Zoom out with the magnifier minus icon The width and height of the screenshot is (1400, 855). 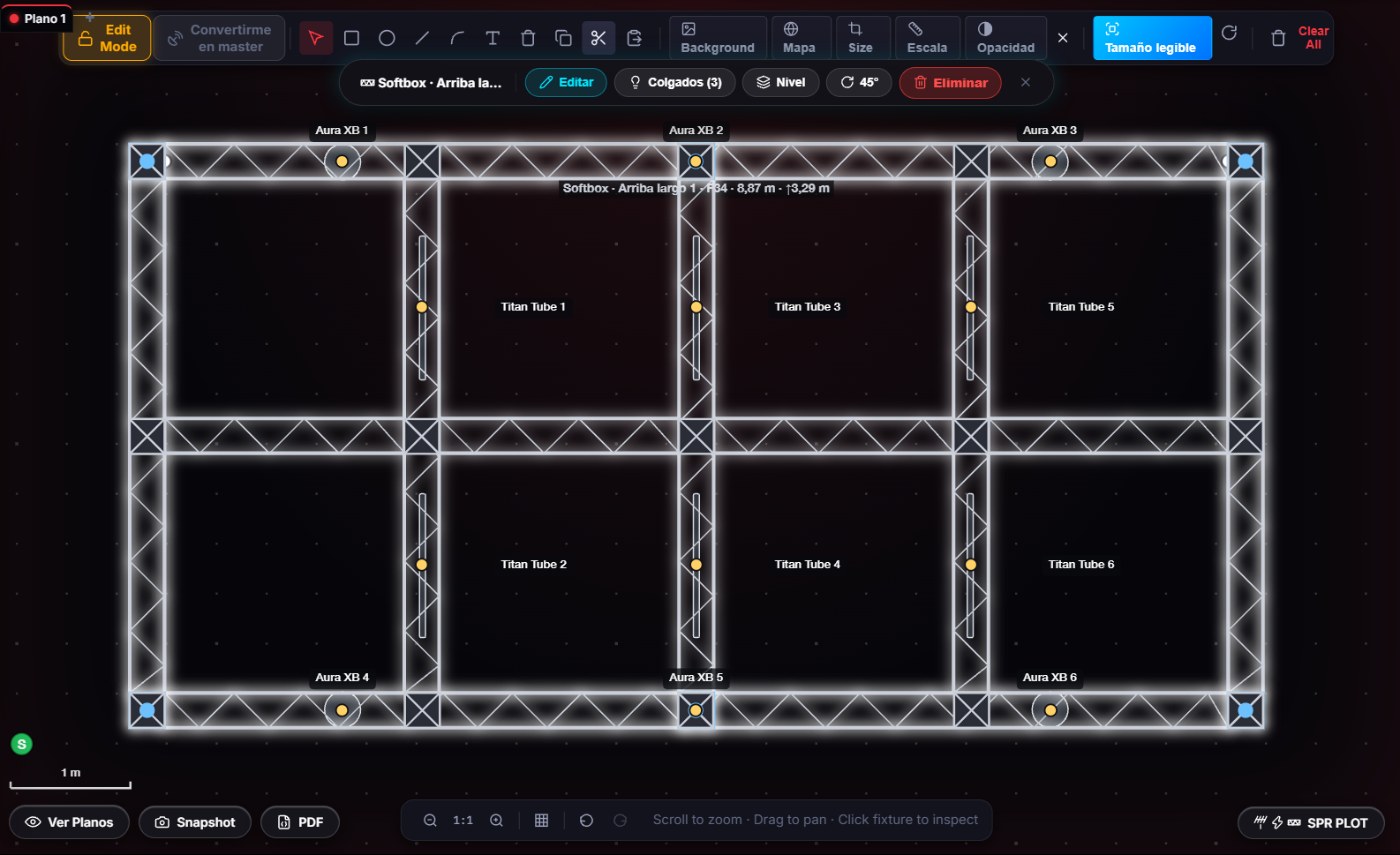tap(430, 820)
